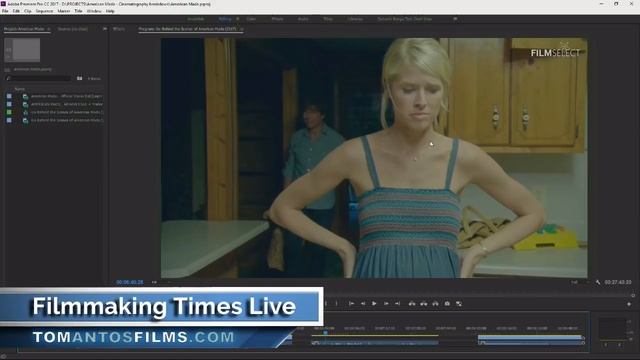Screen dimensions: 640x360
Task: Select the Effects panel tab beside the Program monitor
Action: [119, 29]
